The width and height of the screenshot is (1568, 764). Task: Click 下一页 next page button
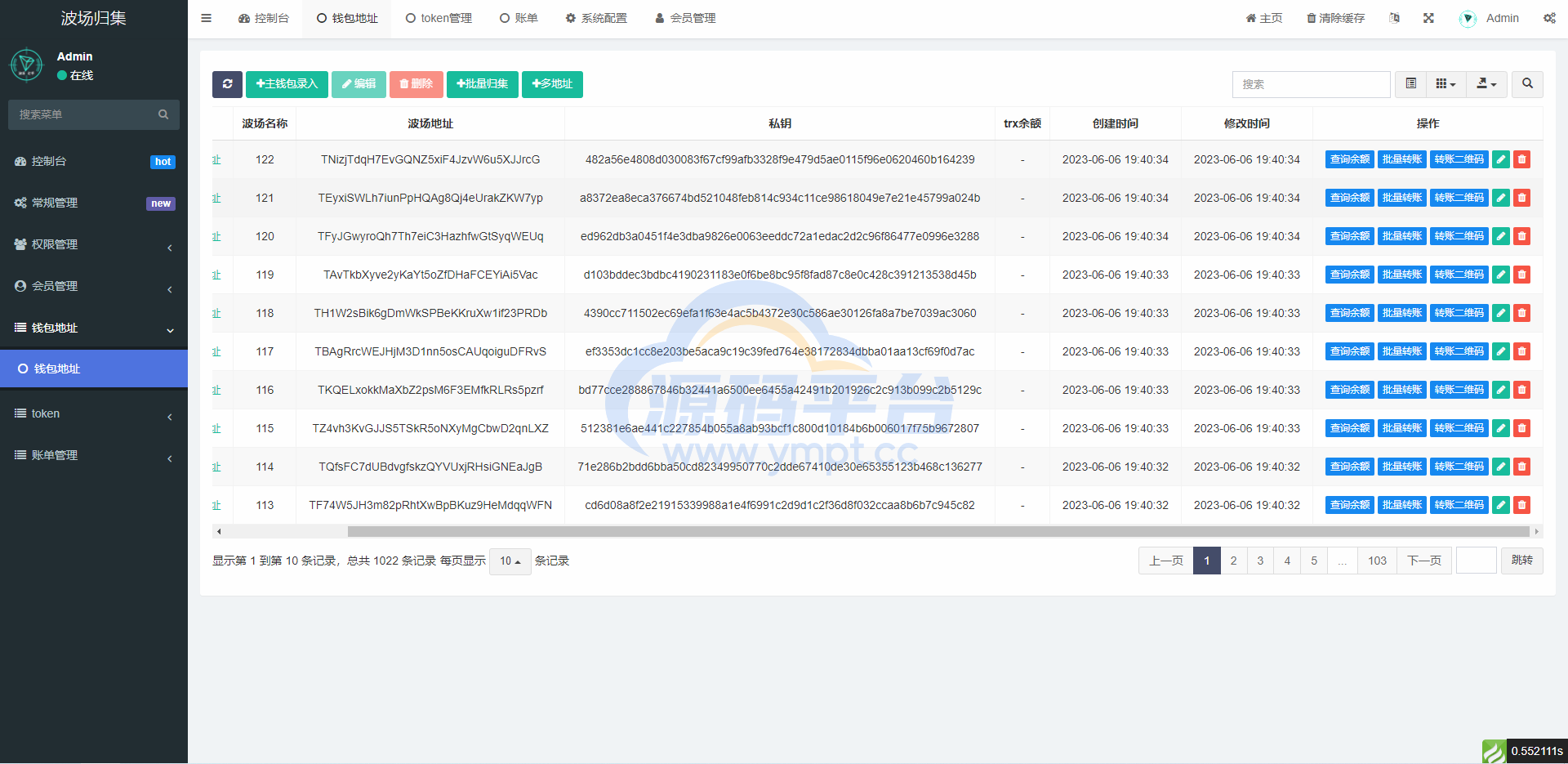tap(1424, 561)
